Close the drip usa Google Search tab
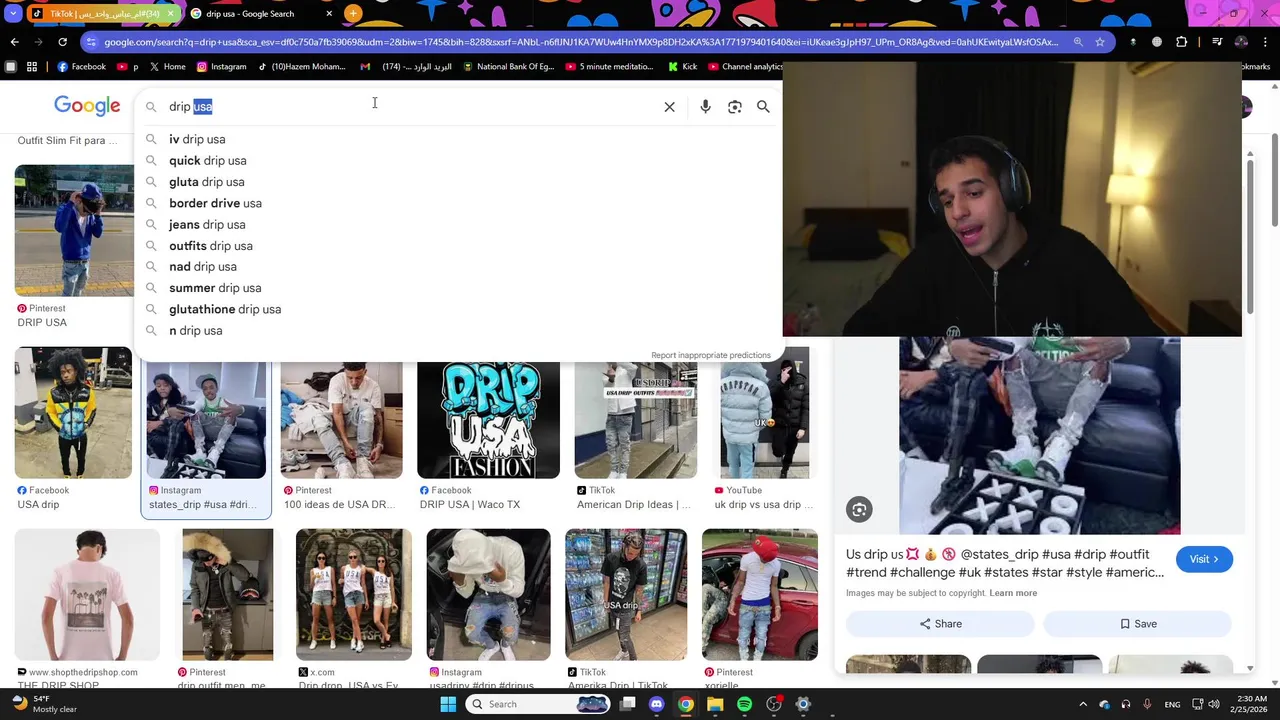The image size is (1280, 720). (328, 14)
